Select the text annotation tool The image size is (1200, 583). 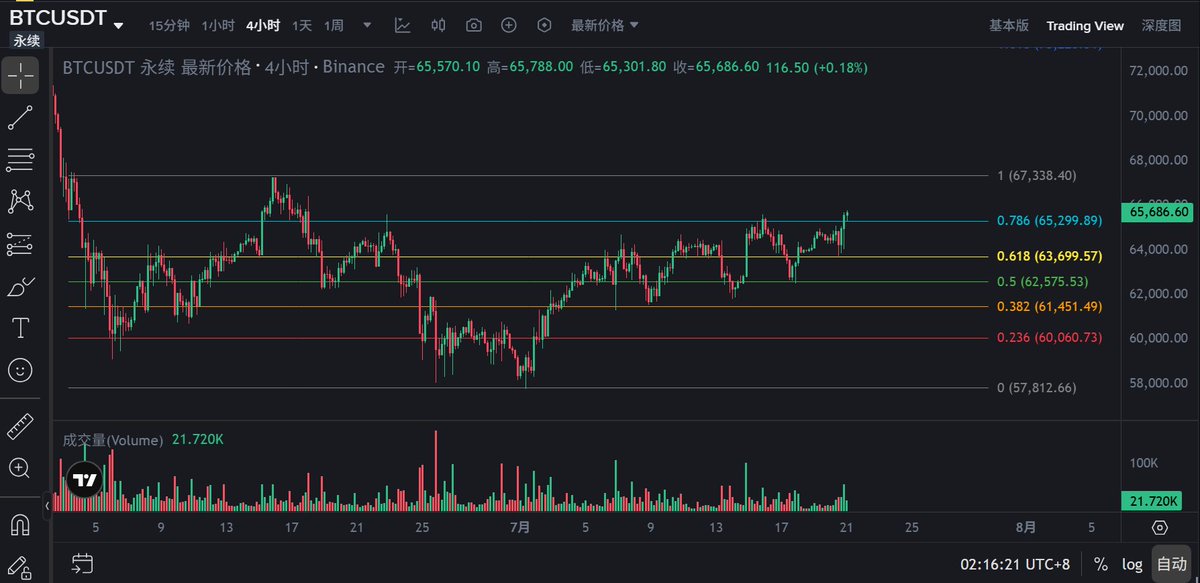click(20, 328)
